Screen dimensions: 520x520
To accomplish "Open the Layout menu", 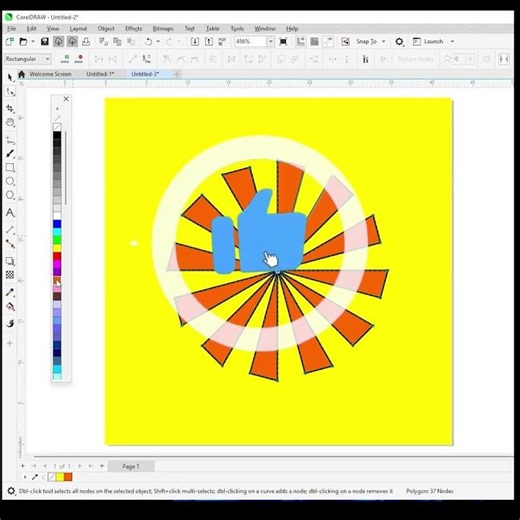I will click(78, 29).
